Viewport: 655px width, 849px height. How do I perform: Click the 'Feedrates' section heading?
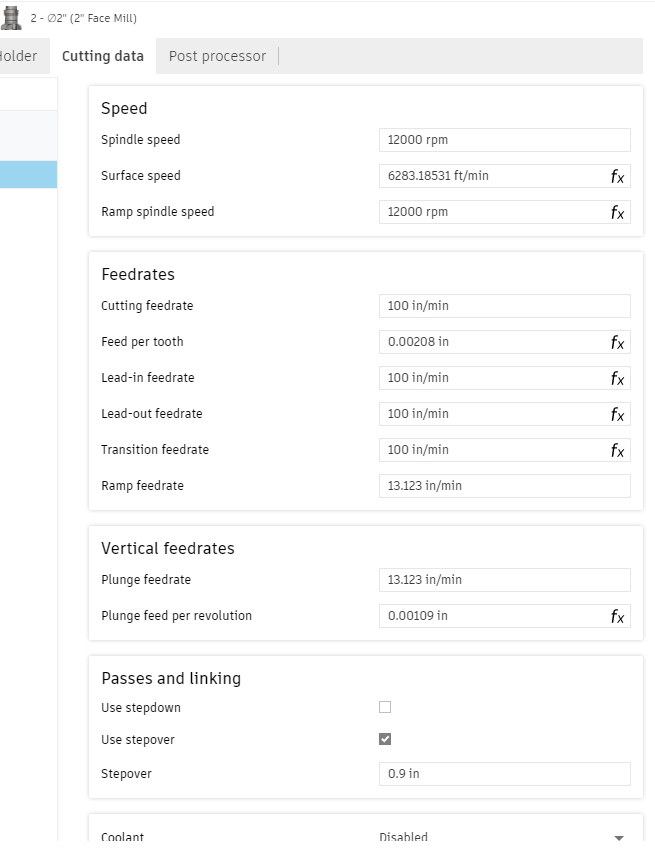point(138,274)
